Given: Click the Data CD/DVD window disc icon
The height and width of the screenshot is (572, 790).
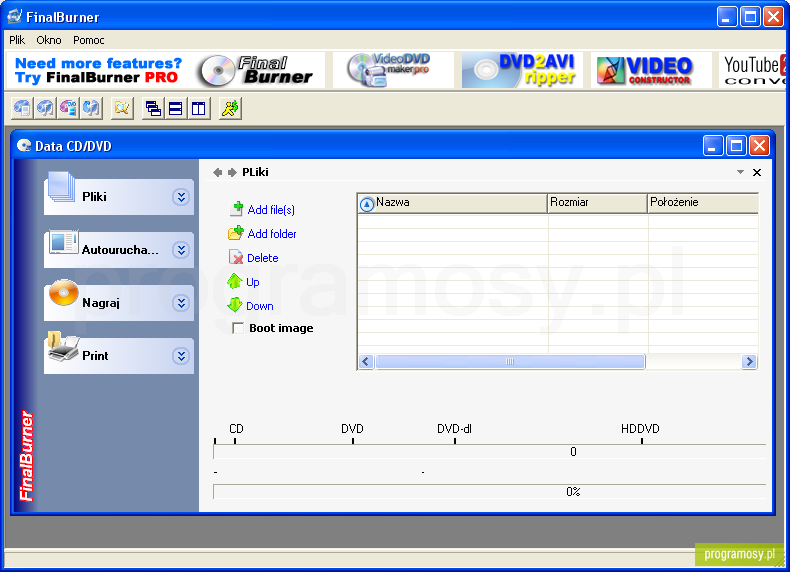Looking at the screenshot, I should click(x=24, y=145).
